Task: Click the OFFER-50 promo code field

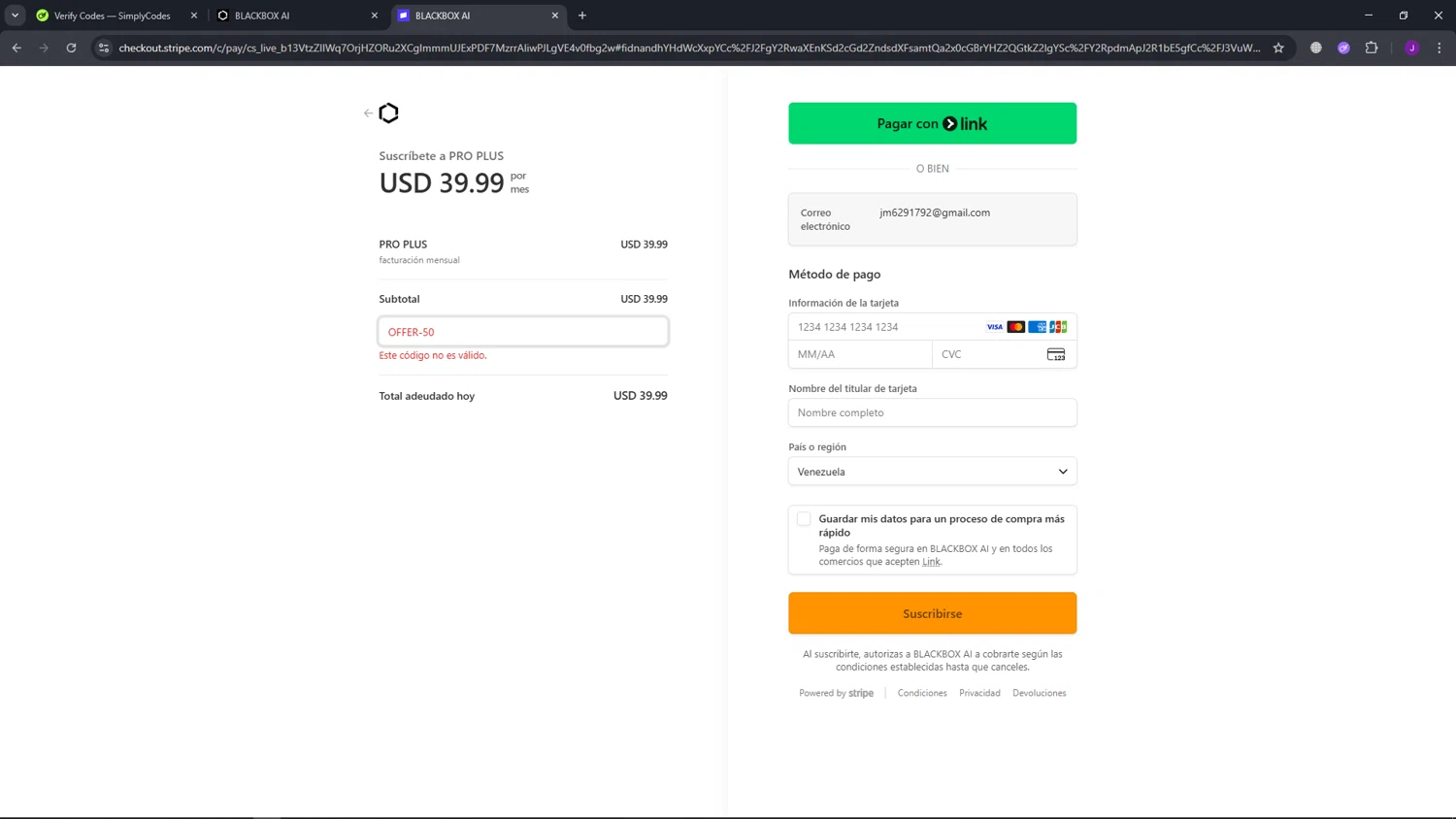Action: tap(523, 332)
